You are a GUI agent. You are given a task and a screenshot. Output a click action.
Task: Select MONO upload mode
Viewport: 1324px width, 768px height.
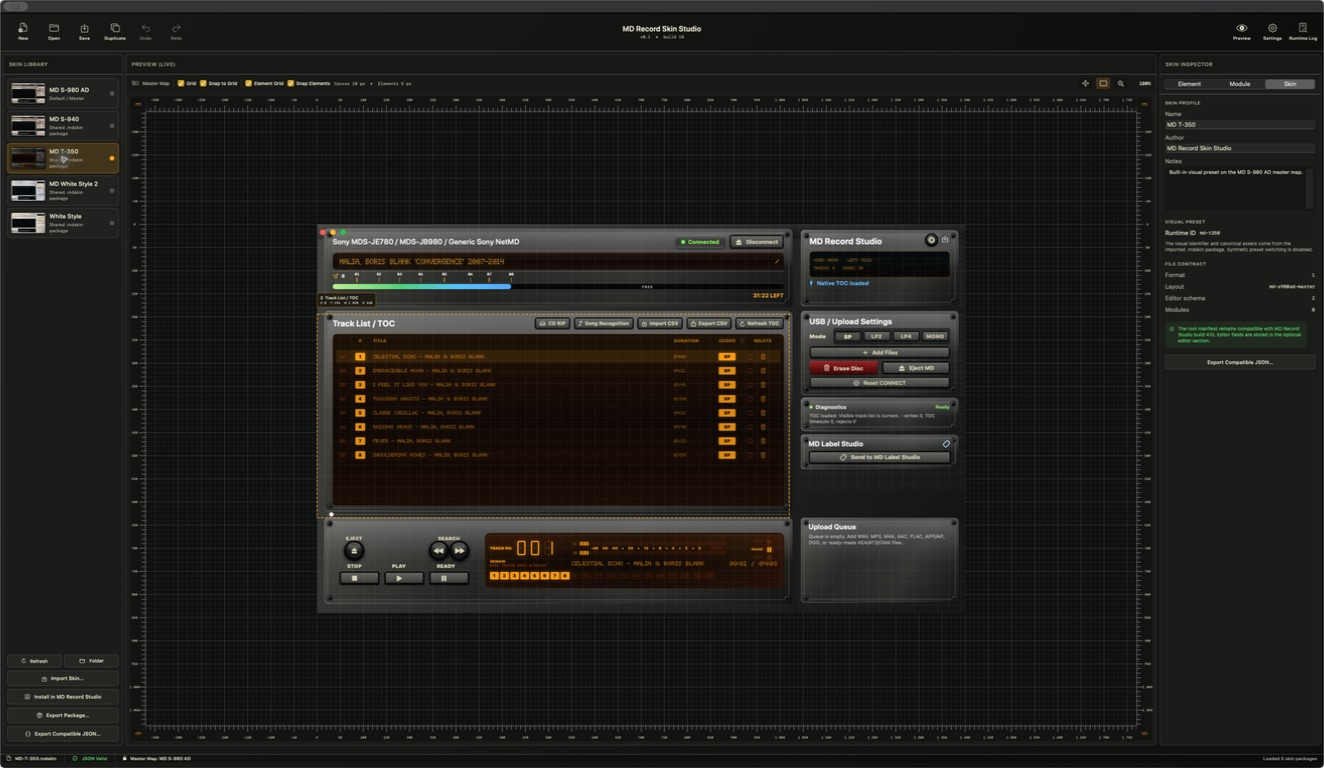pos(935,336)
